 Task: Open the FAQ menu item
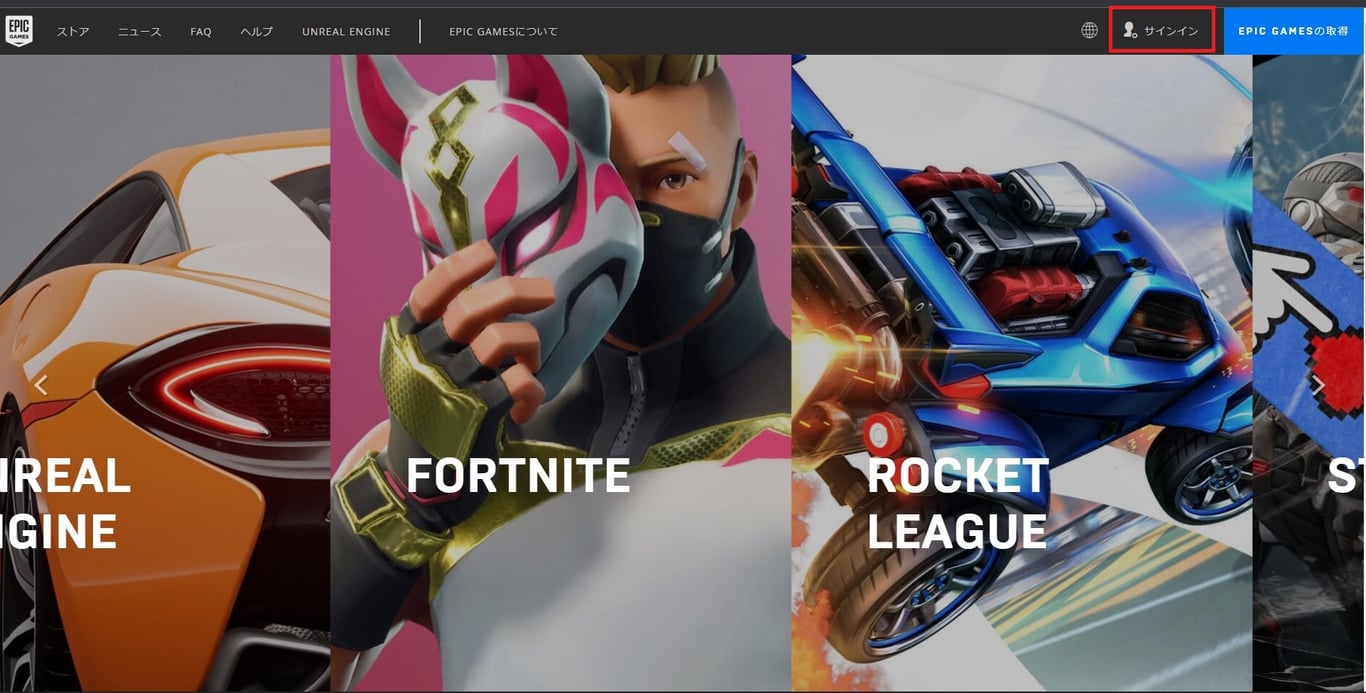200,31
